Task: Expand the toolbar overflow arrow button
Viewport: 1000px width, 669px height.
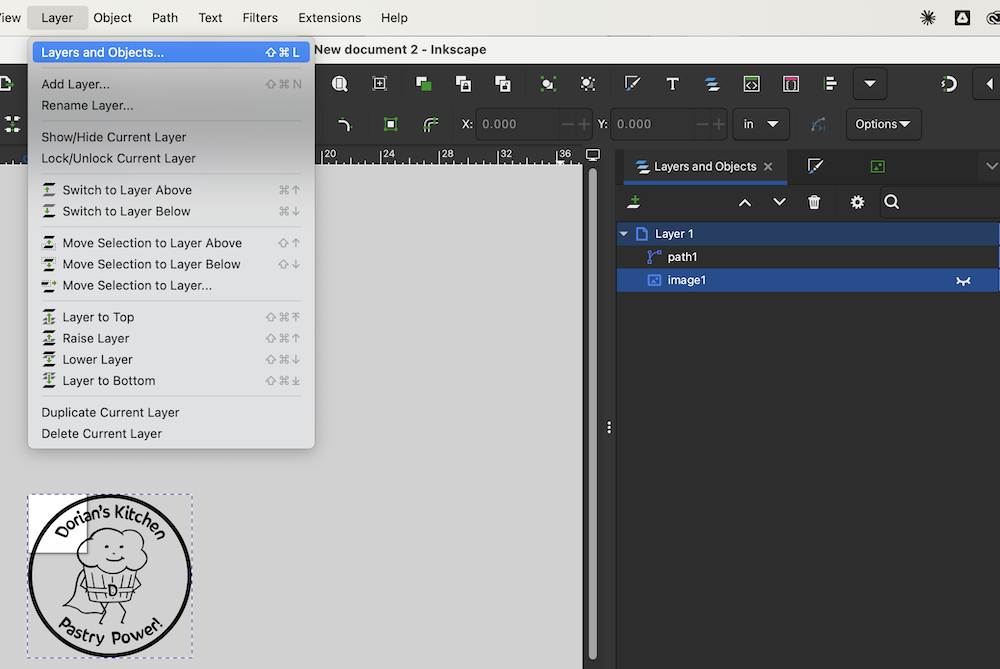Action: pyautogui.click(x=870, y=84)
